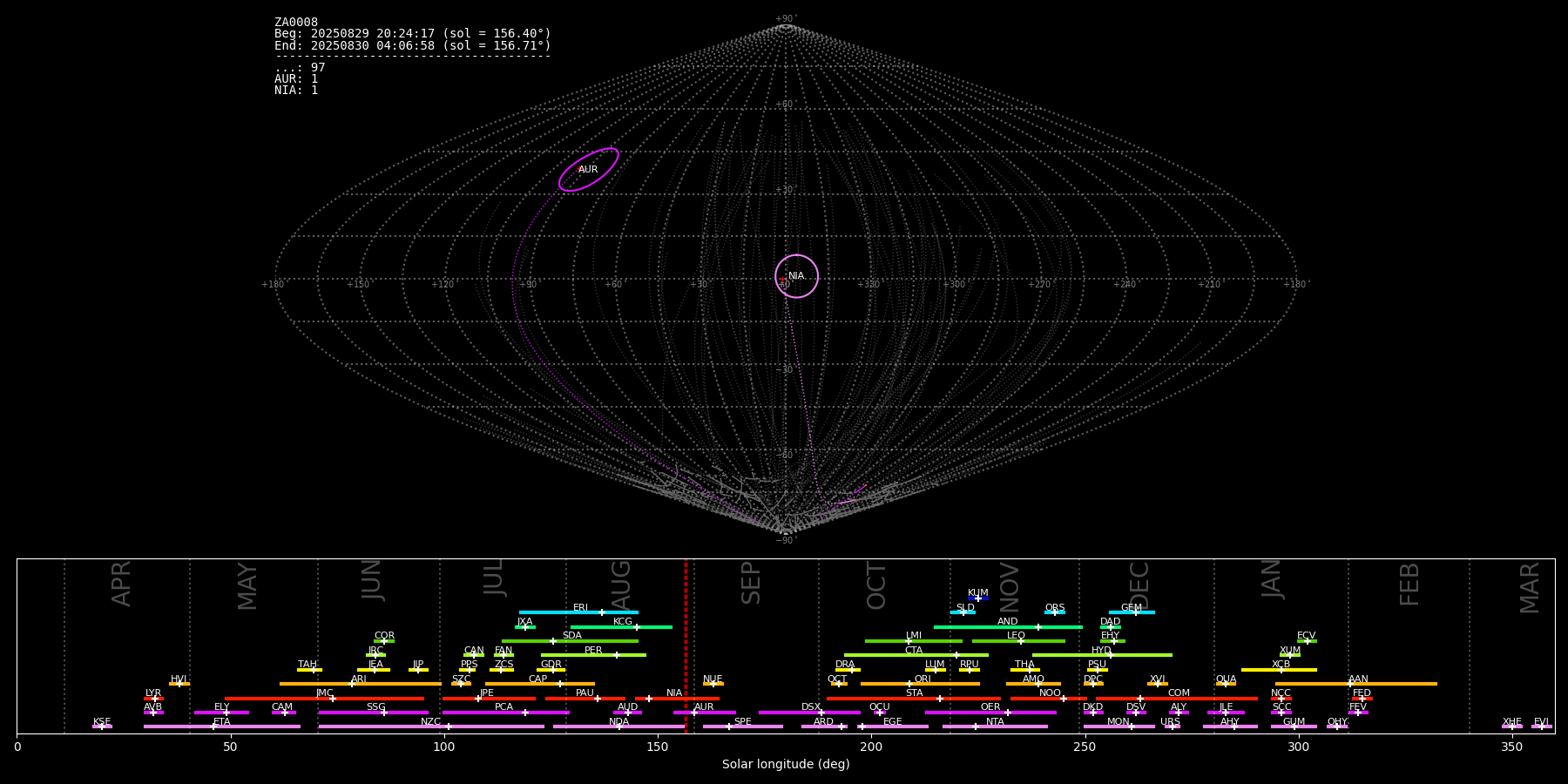Viewport: 1568px width, 784px height.
Task: Click the DSX shower bar label
Action: pos(811,707)
